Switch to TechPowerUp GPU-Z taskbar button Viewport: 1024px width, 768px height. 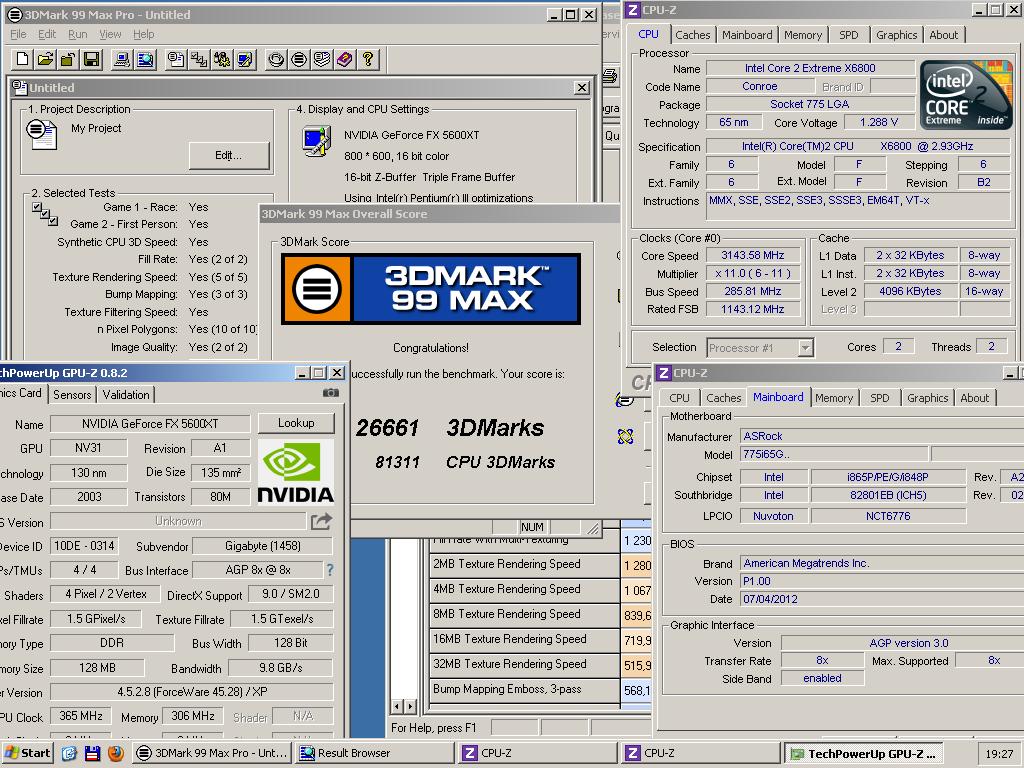coord(863,754)
